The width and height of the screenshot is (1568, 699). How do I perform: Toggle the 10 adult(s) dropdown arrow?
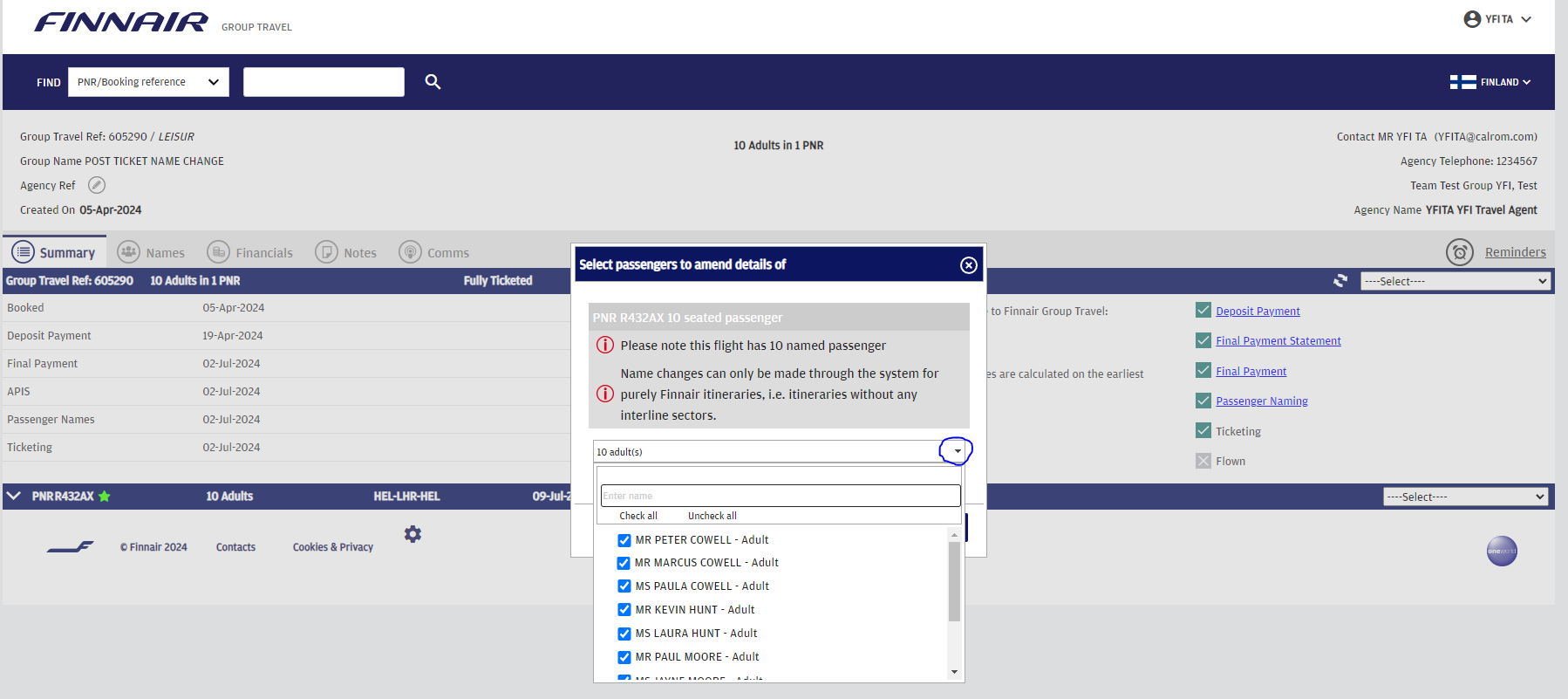(x=957, y=451)
